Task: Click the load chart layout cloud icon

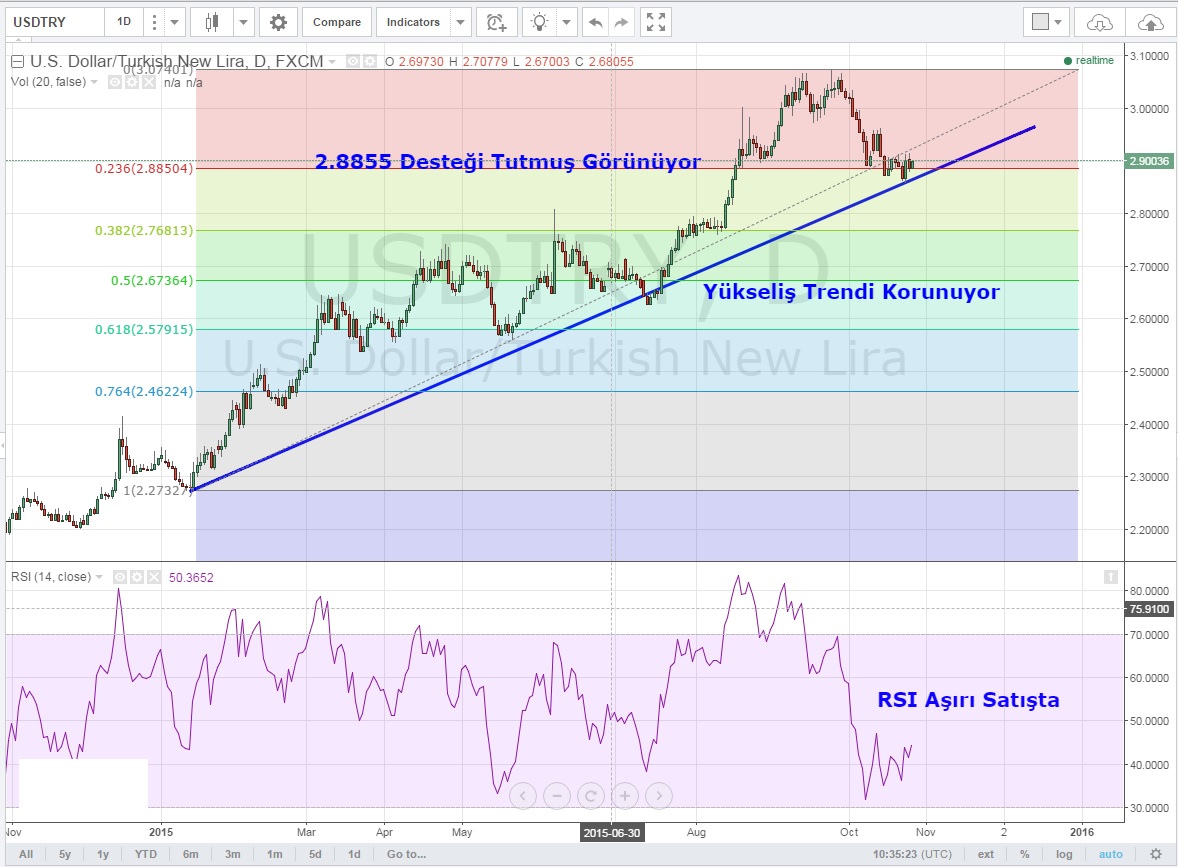Action: [x=1099, y=22]
